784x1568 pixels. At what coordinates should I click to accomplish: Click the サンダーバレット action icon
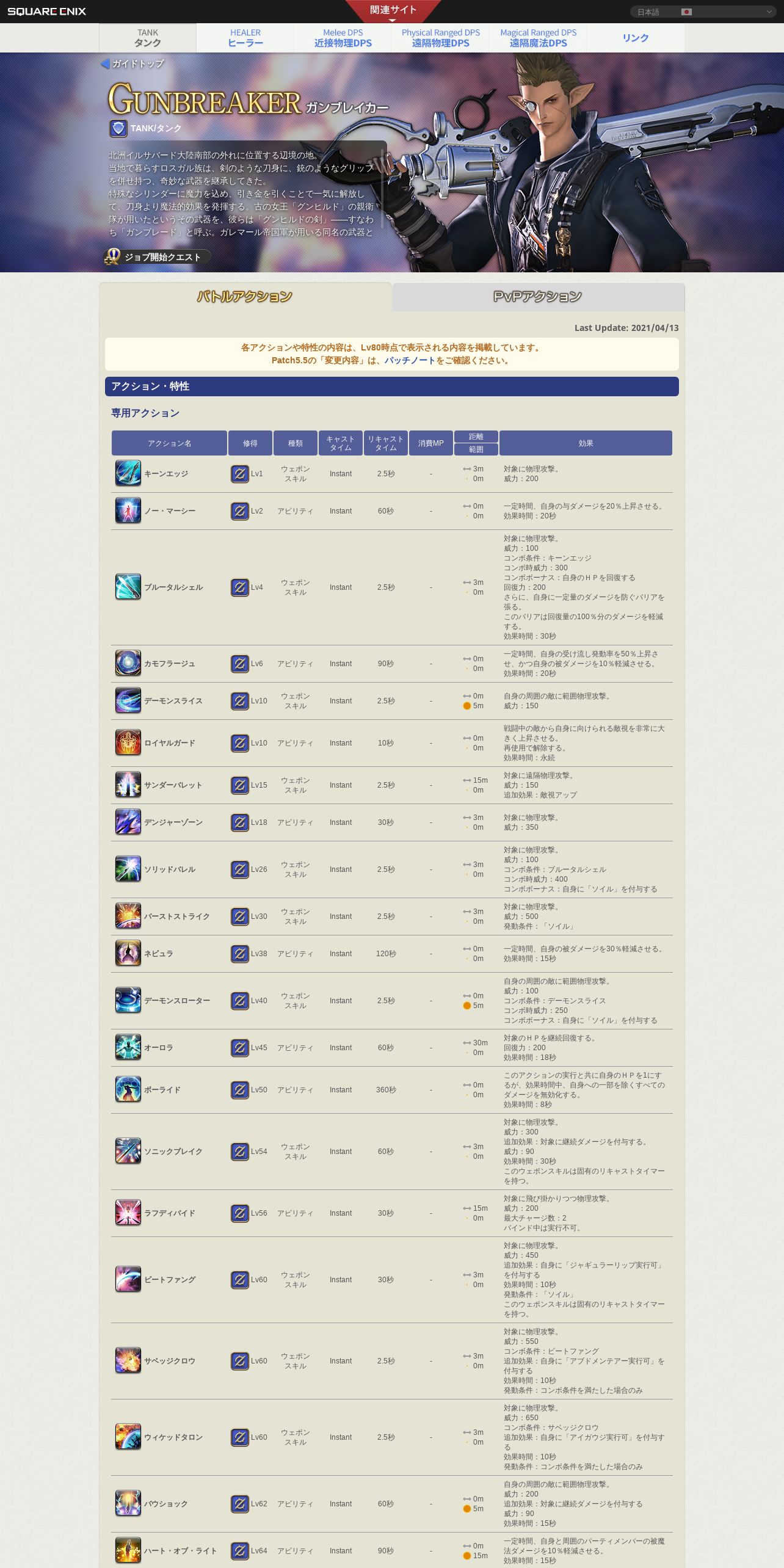tap(128, 785)
